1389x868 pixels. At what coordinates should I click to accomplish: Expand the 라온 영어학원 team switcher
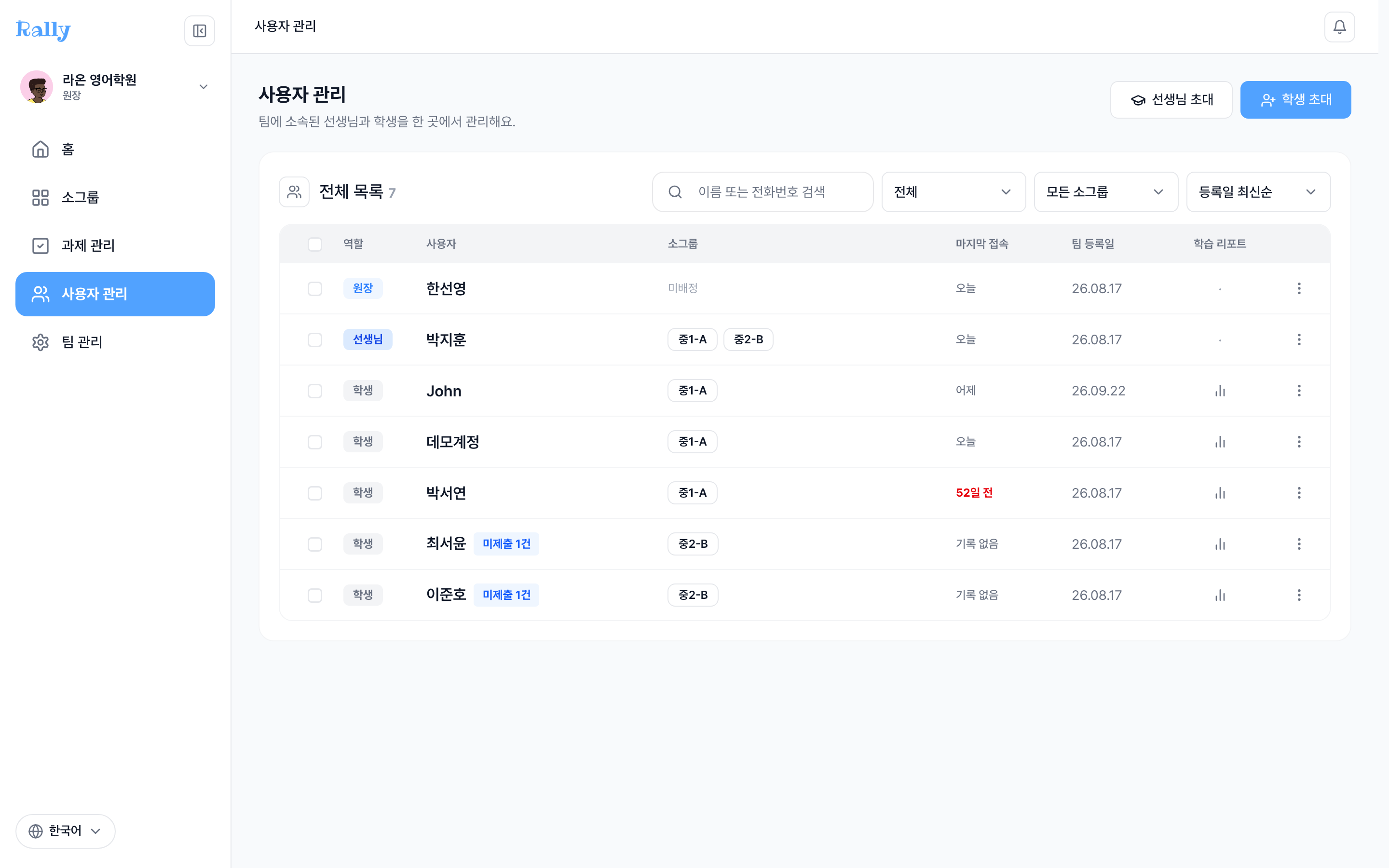click(203, 87)
